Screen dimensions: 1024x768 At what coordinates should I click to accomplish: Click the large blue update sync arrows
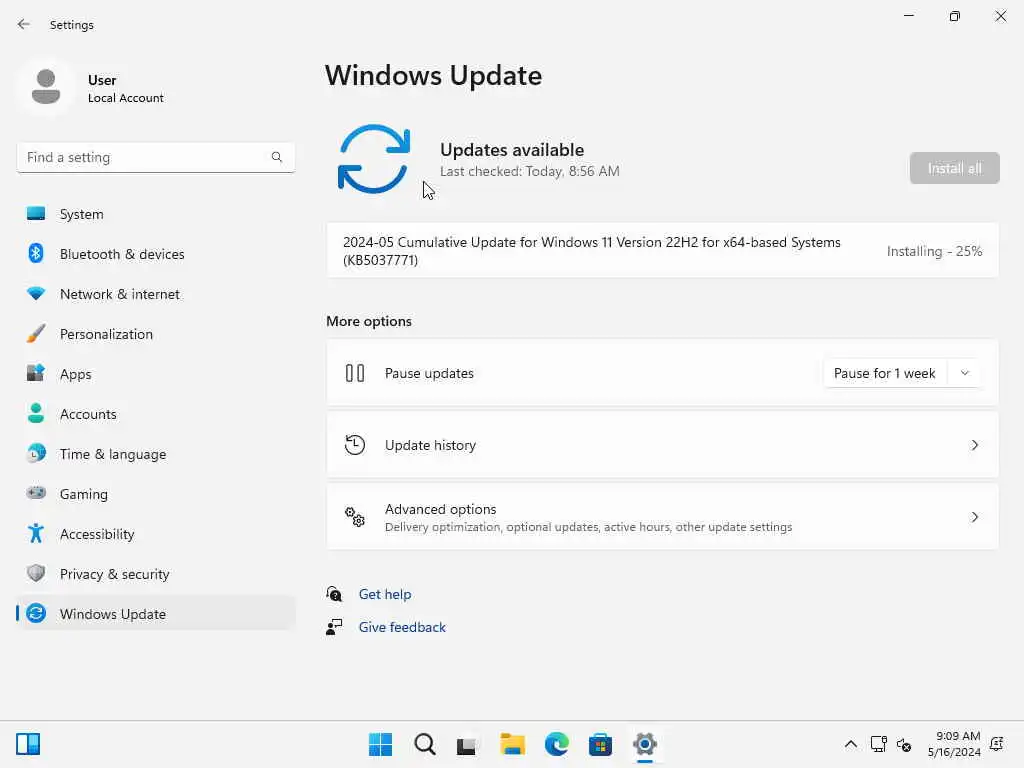(374, 159)
